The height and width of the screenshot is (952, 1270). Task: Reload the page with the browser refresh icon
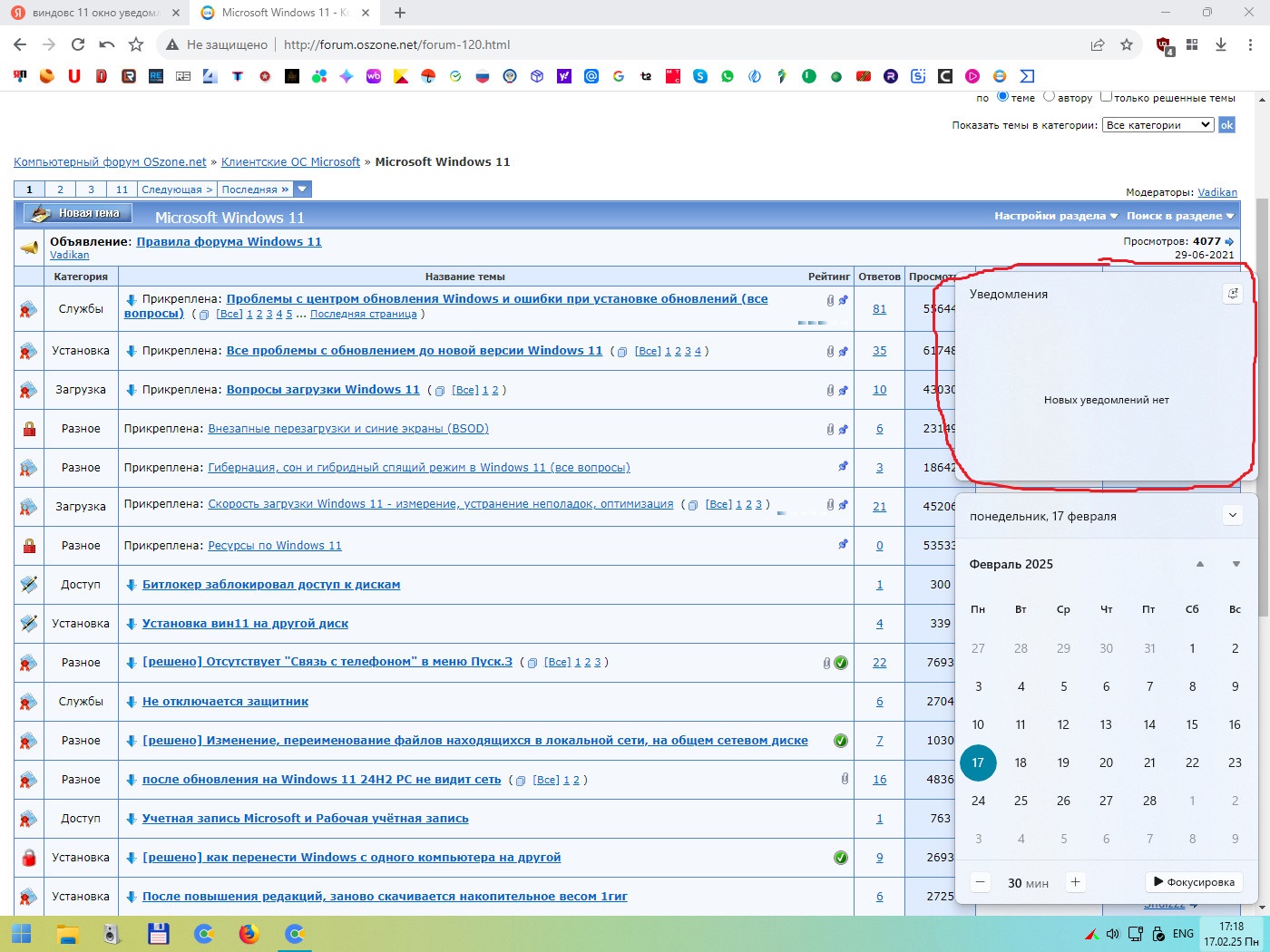pyautogui.click(x=78, y=44)
